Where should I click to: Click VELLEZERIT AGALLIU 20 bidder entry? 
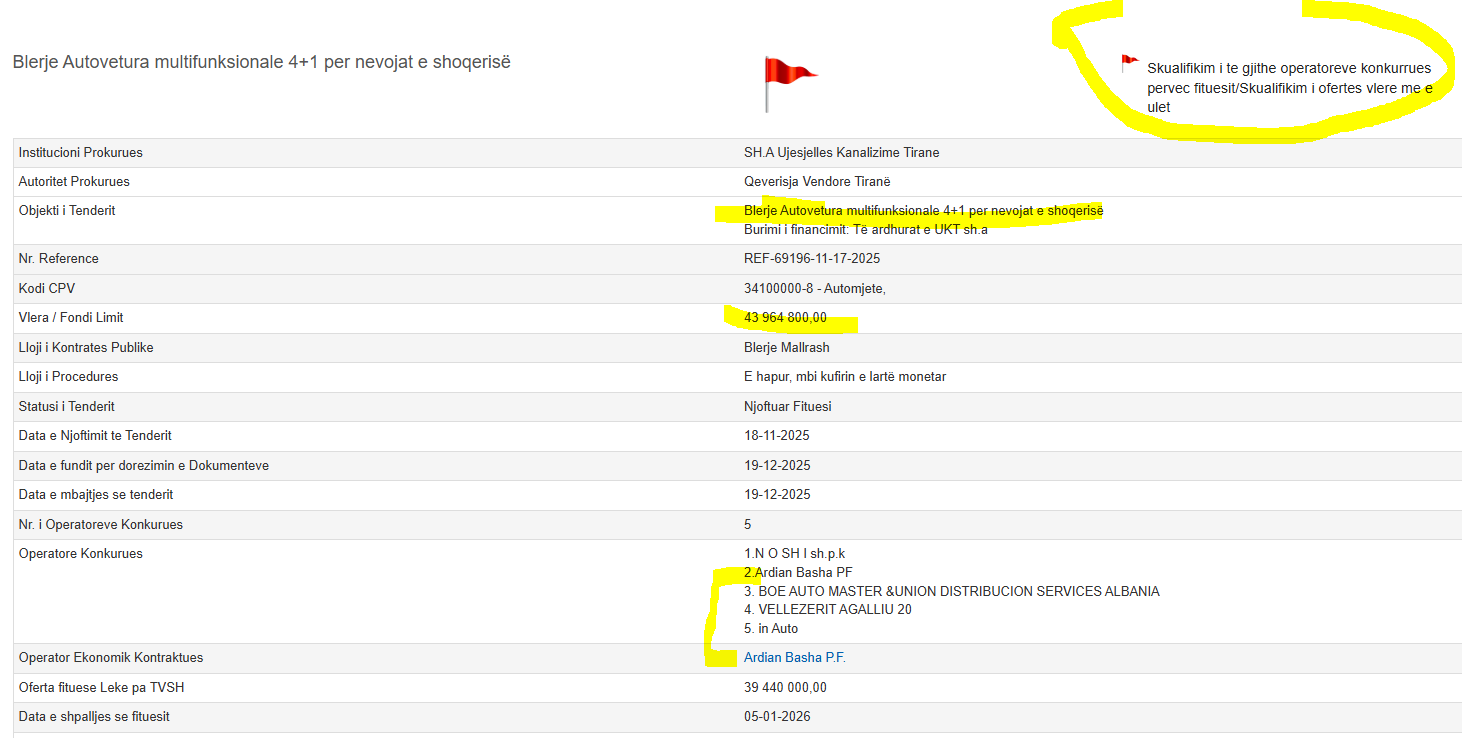(x=827, y=610)
